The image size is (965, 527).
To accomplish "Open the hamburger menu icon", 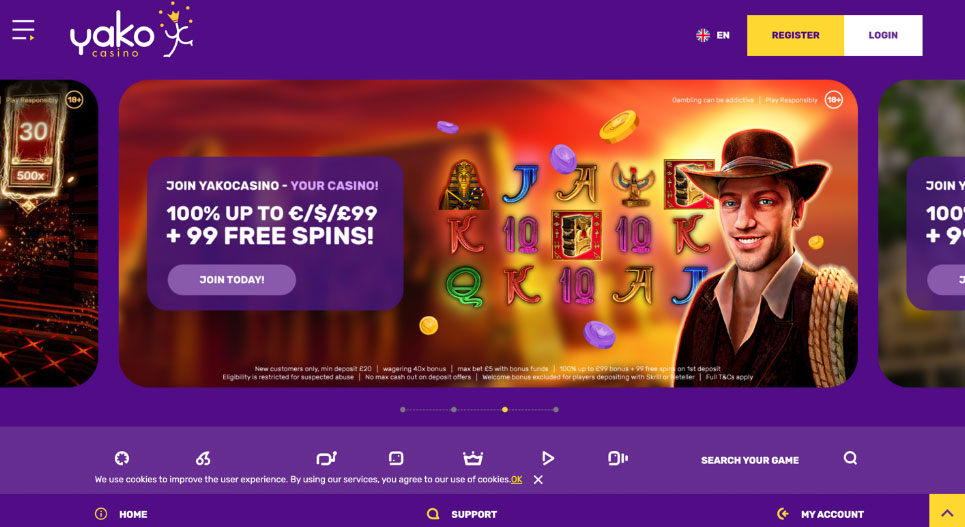I will 23,30.
